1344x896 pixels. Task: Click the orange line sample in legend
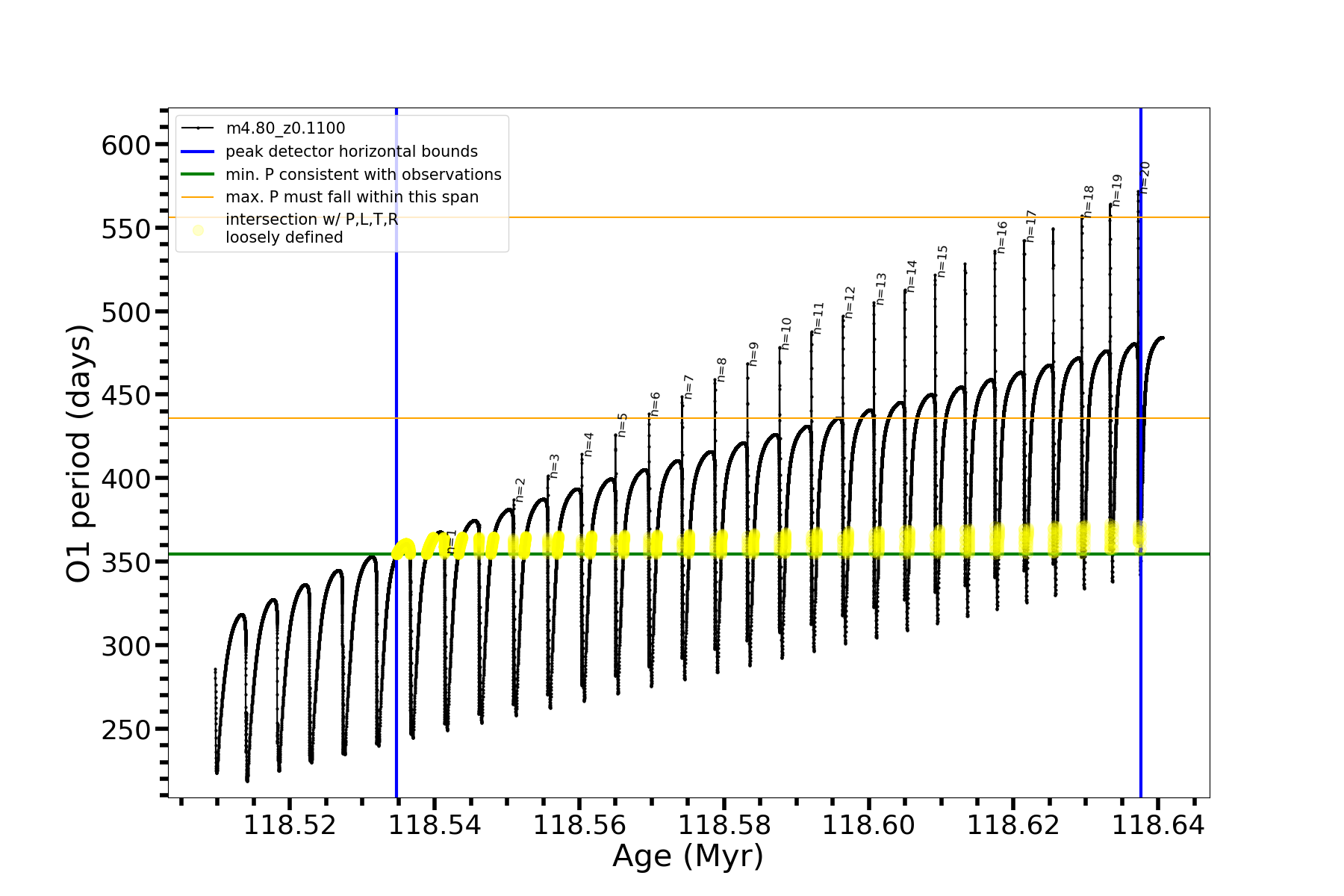click(198, 197)
